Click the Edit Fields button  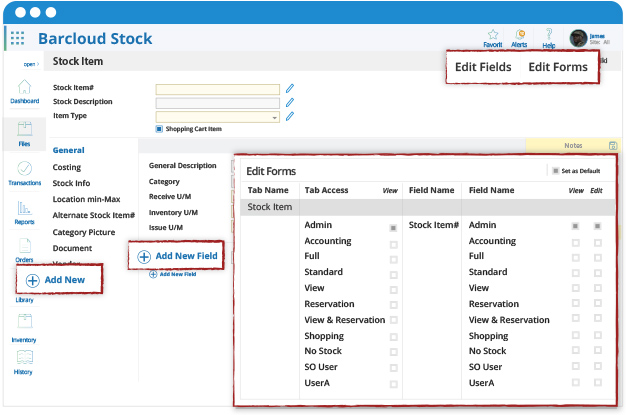click(483, 67)
